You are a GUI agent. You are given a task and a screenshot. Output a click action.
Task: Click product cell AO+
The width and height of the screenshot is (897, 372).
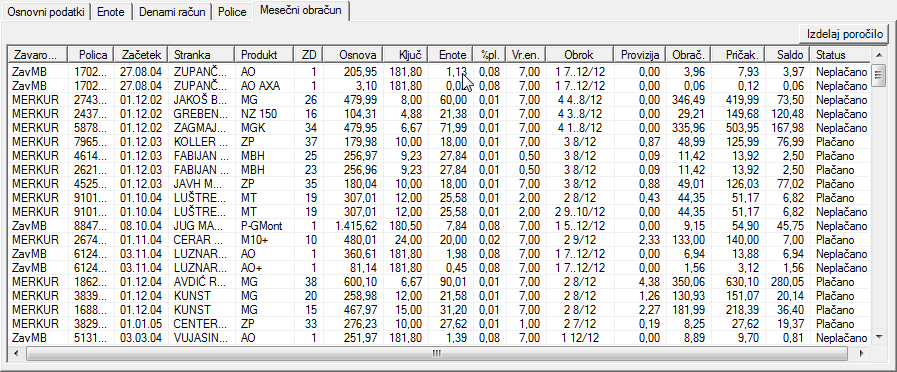tap(252, 268)
